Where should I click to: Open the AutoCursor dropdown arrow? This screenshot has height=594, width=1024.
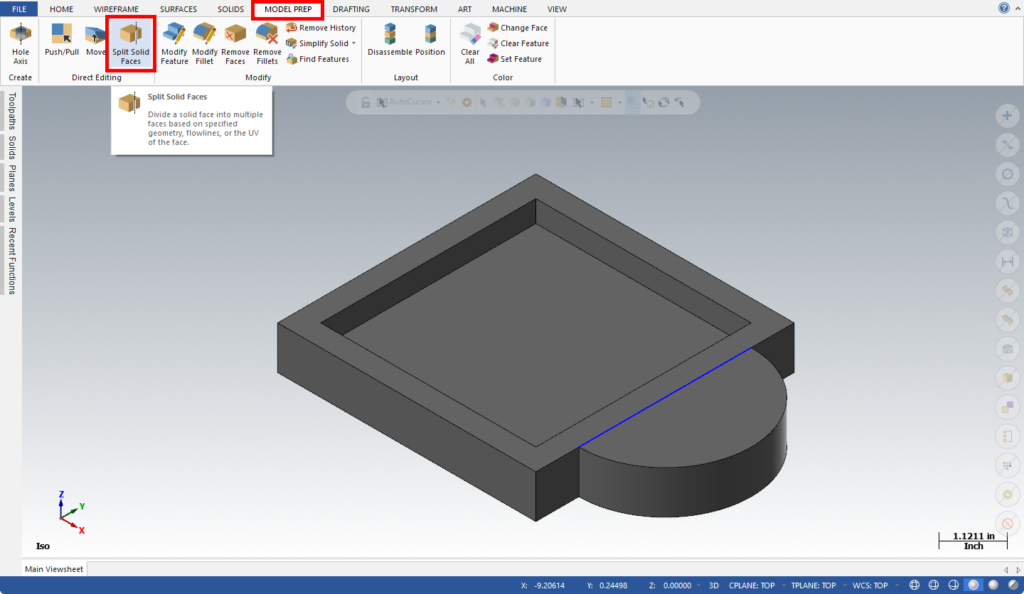(438, 102)
